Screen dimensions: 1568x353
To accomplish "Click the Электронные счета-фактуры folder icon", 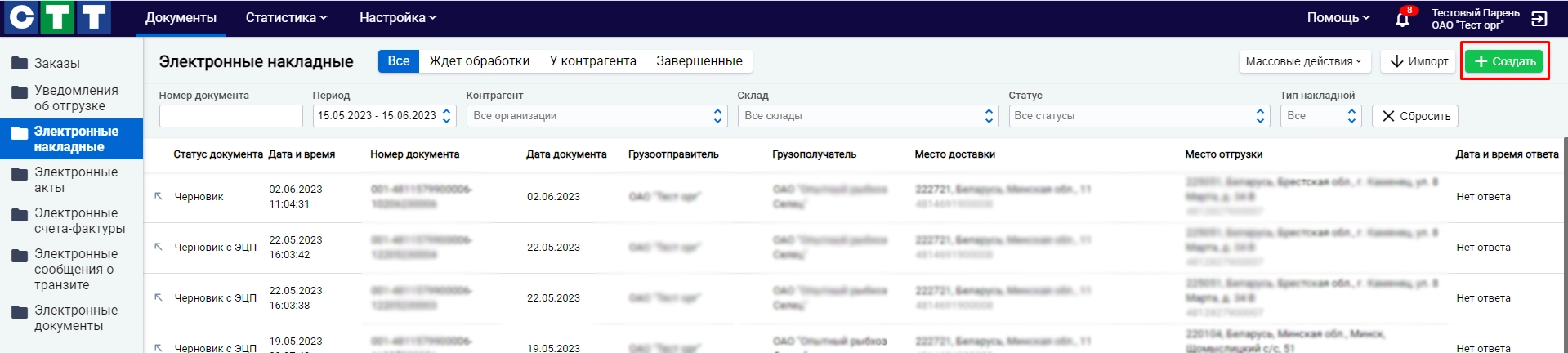I will (x=20, y=214).
